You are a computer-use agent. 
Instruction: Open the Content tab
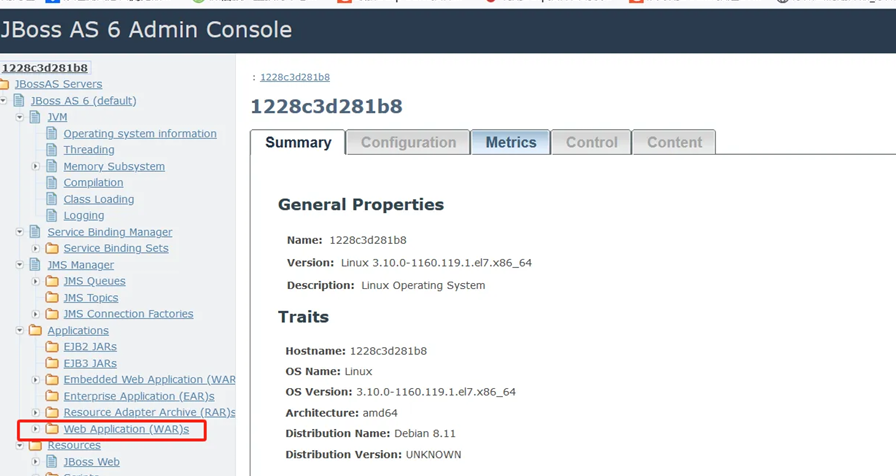[674, 142]
